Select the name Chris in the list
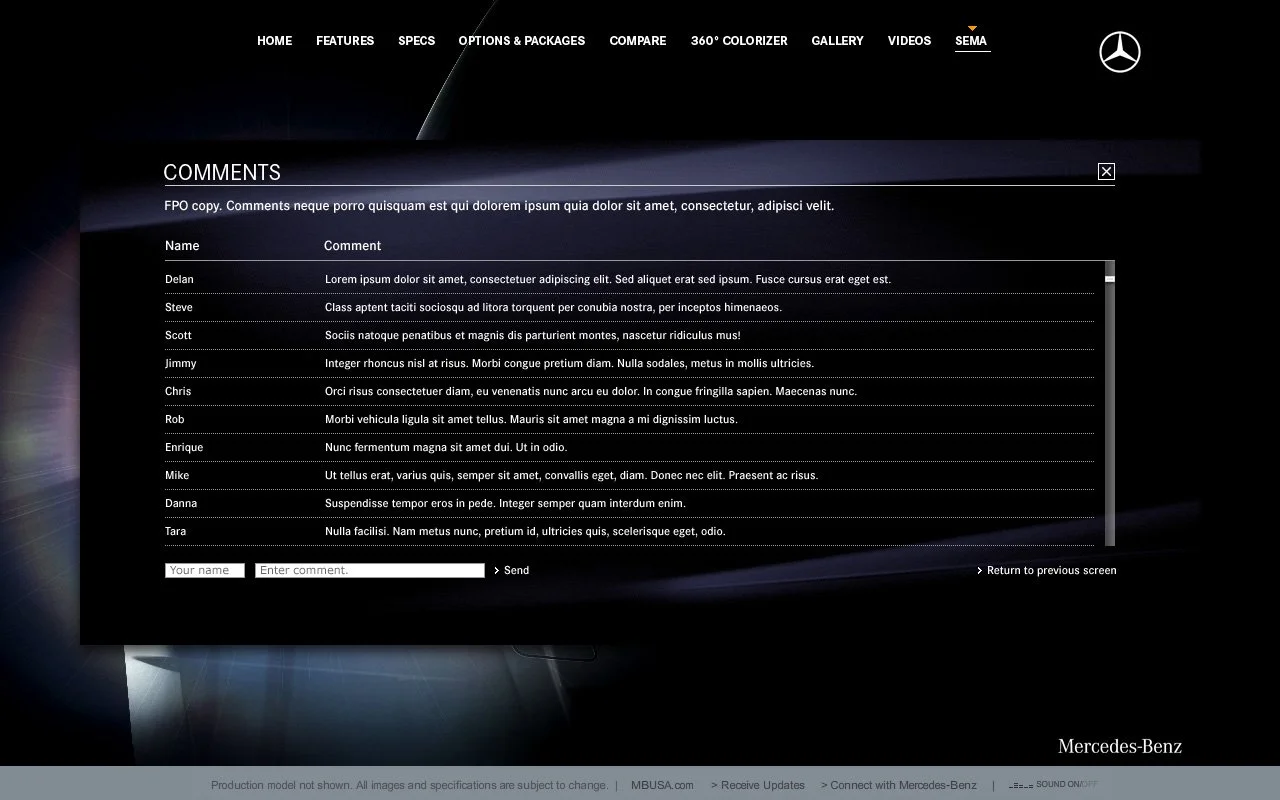 pos(178,391)
